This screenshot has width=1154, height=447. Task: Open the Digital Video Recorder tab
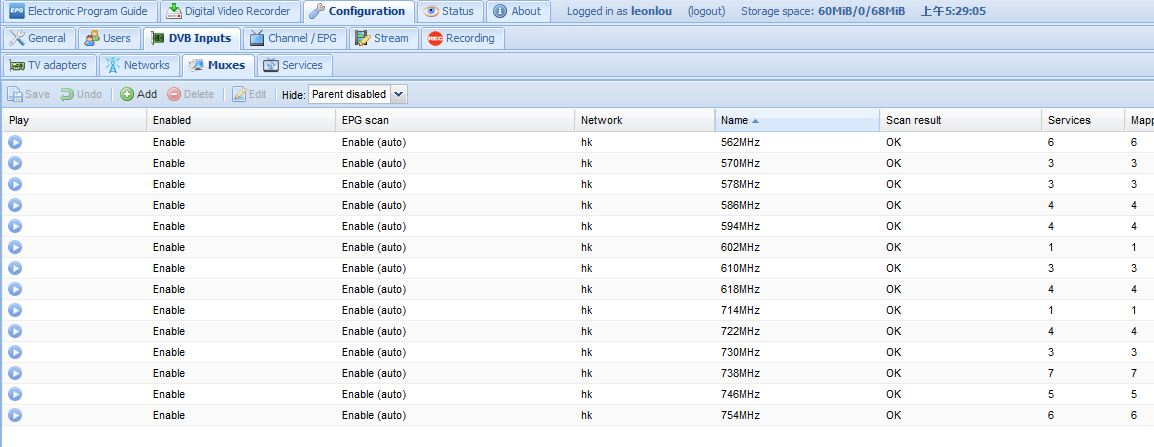tap(230, 11)
